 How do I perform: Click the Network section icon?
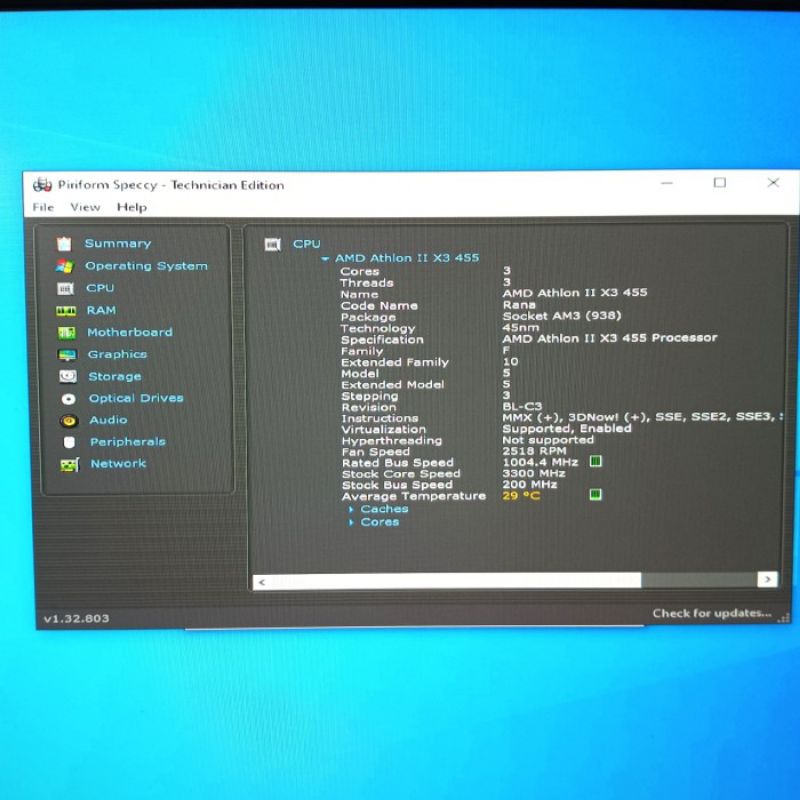[69, 465]
